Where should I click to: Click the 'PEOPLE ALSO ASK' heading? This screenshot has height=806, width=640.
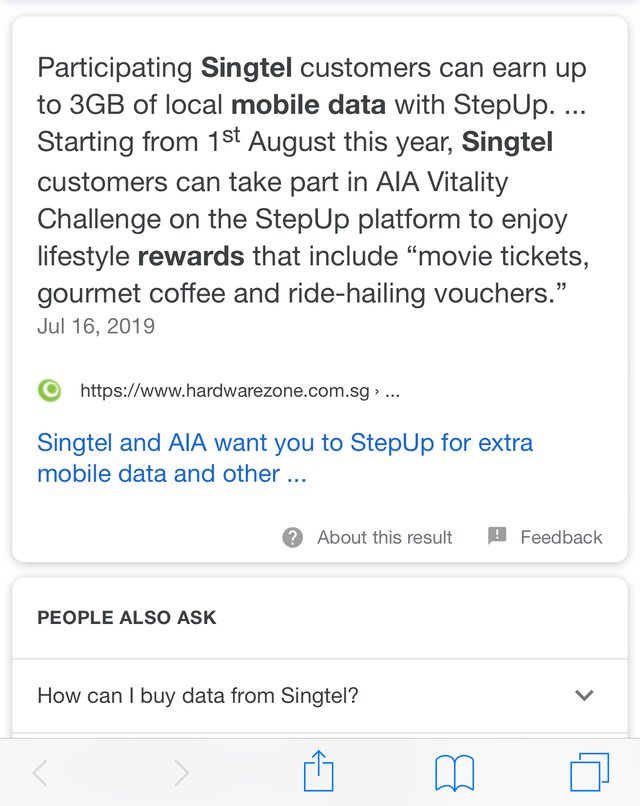pos(127,617)
